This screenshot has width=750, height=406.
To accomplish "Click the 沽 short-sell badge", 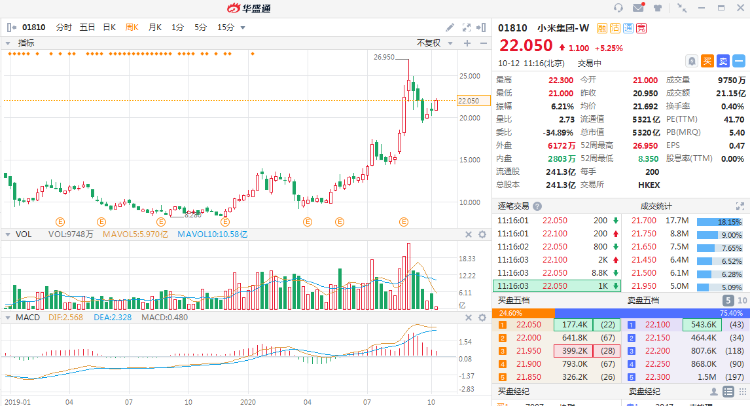I will (615, 28).
